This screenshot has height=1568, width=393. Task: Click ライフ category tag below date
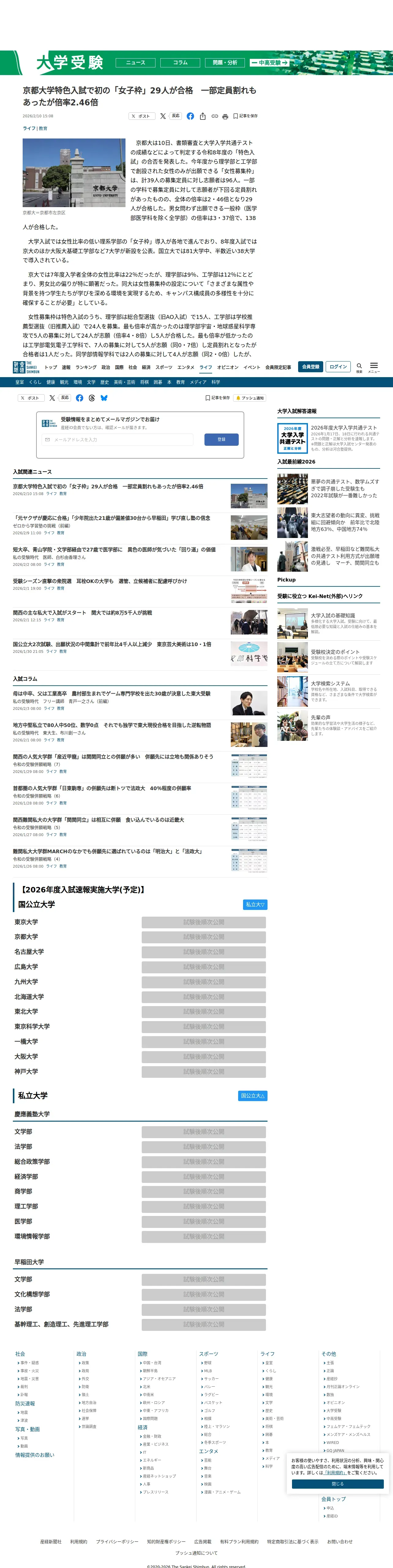(29, 128)
